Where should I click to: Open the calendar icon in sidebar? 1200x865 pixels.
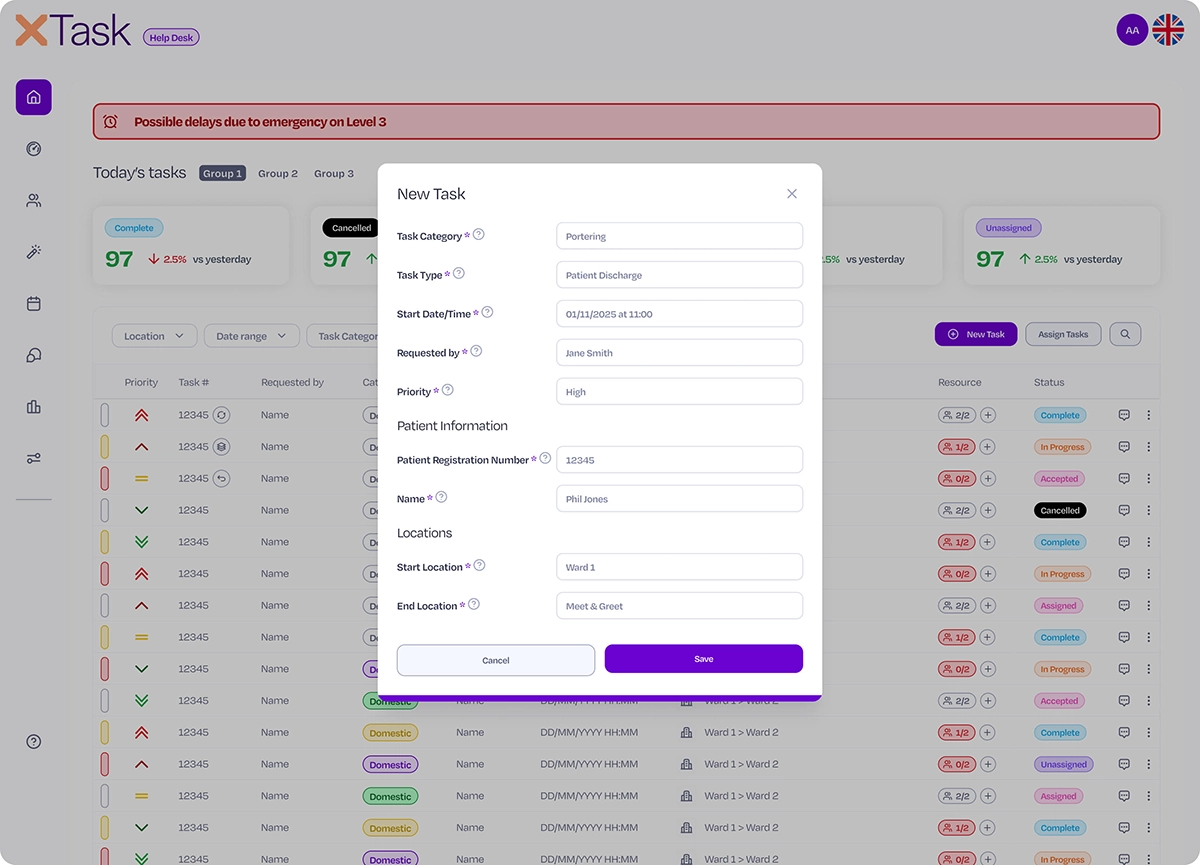[34, 304]
